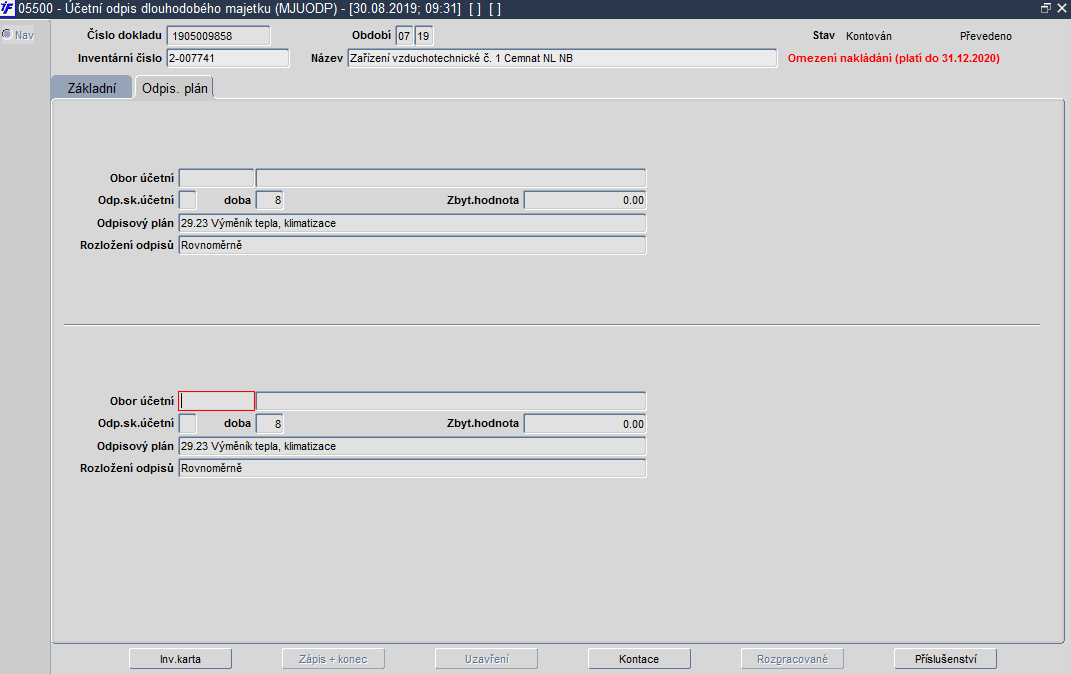Click the upper Zbyt.hodnota field 0.00
1071x674 pixels.
pos(585,200)
